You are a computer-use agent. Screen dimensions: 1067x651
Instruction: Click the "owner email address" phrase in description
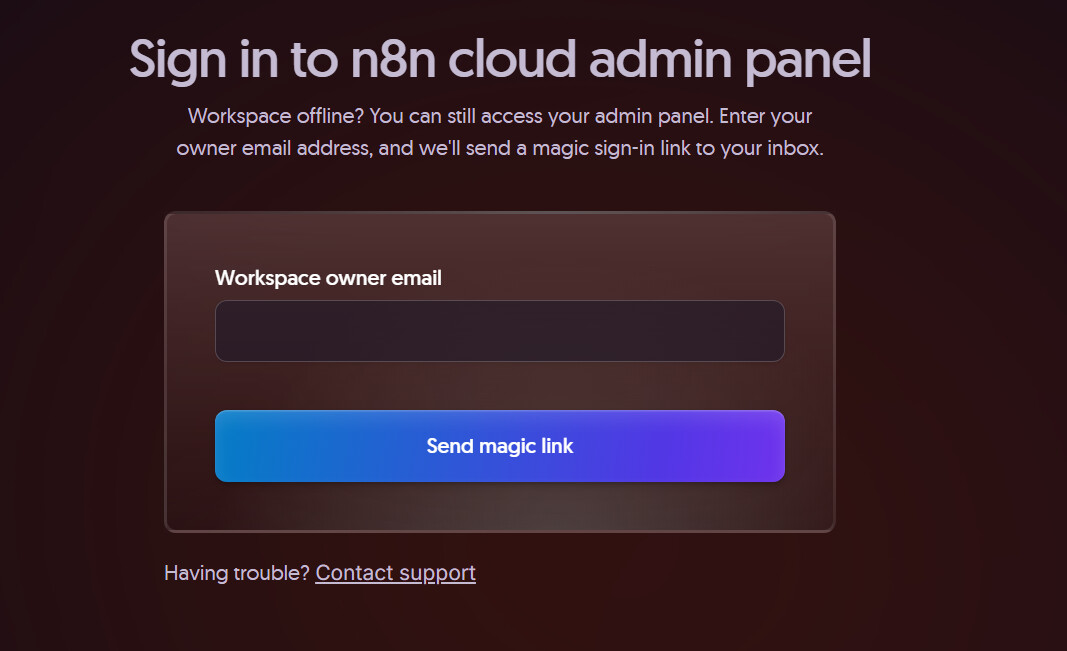point(264,149)
